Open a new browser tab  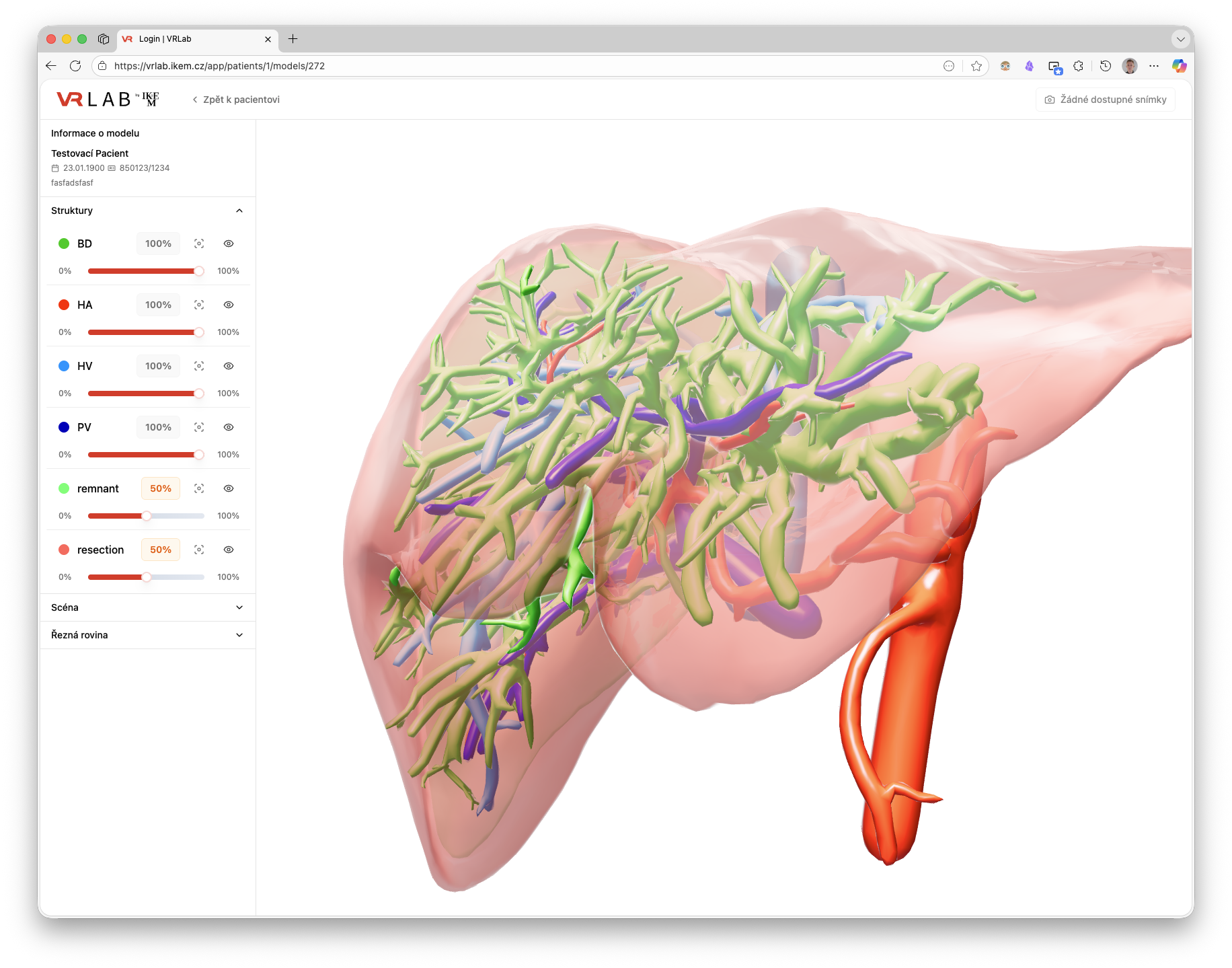(x=293, y=39)
